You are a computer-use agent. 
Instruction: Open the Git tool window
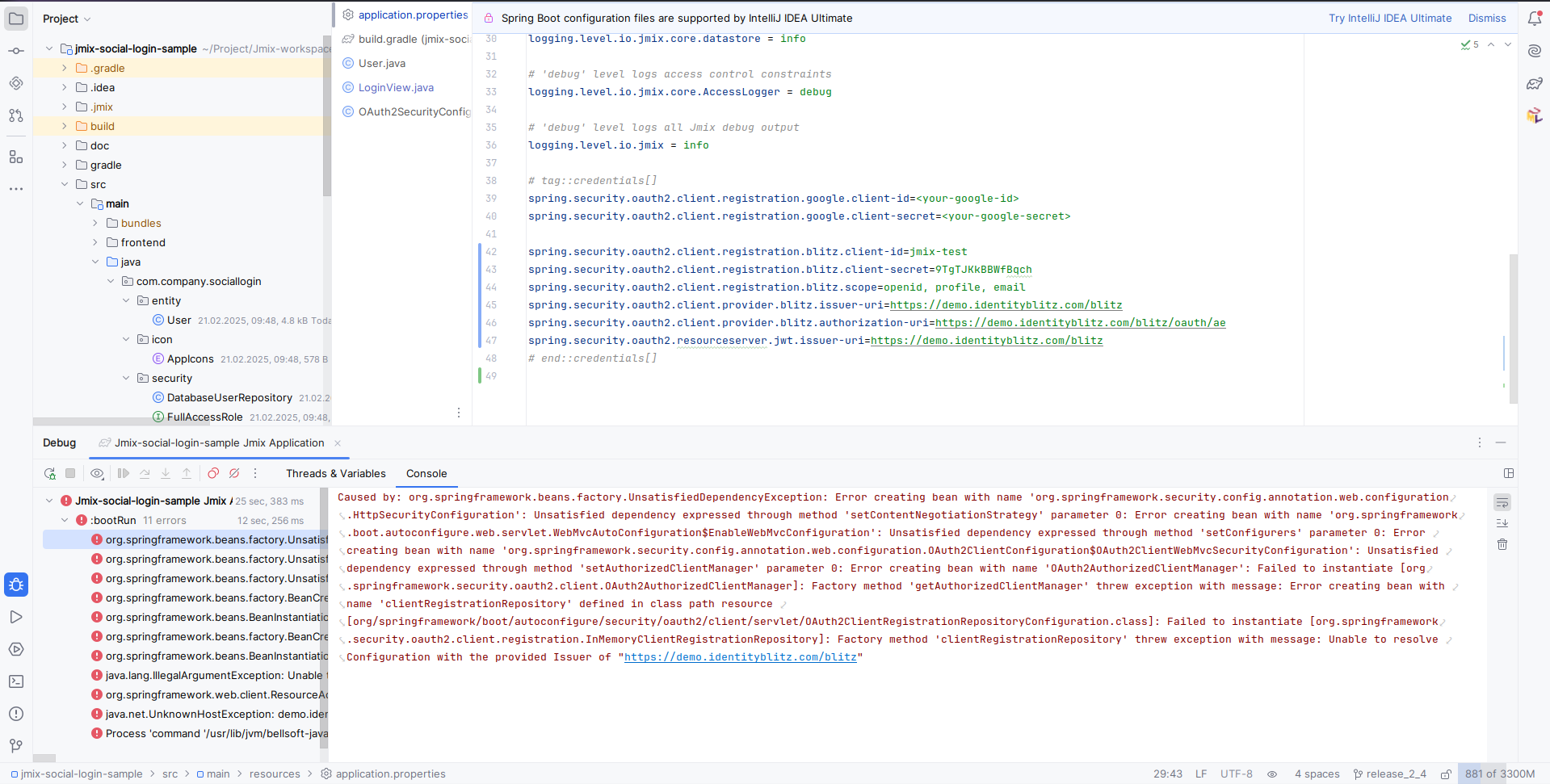pos(16,746)
